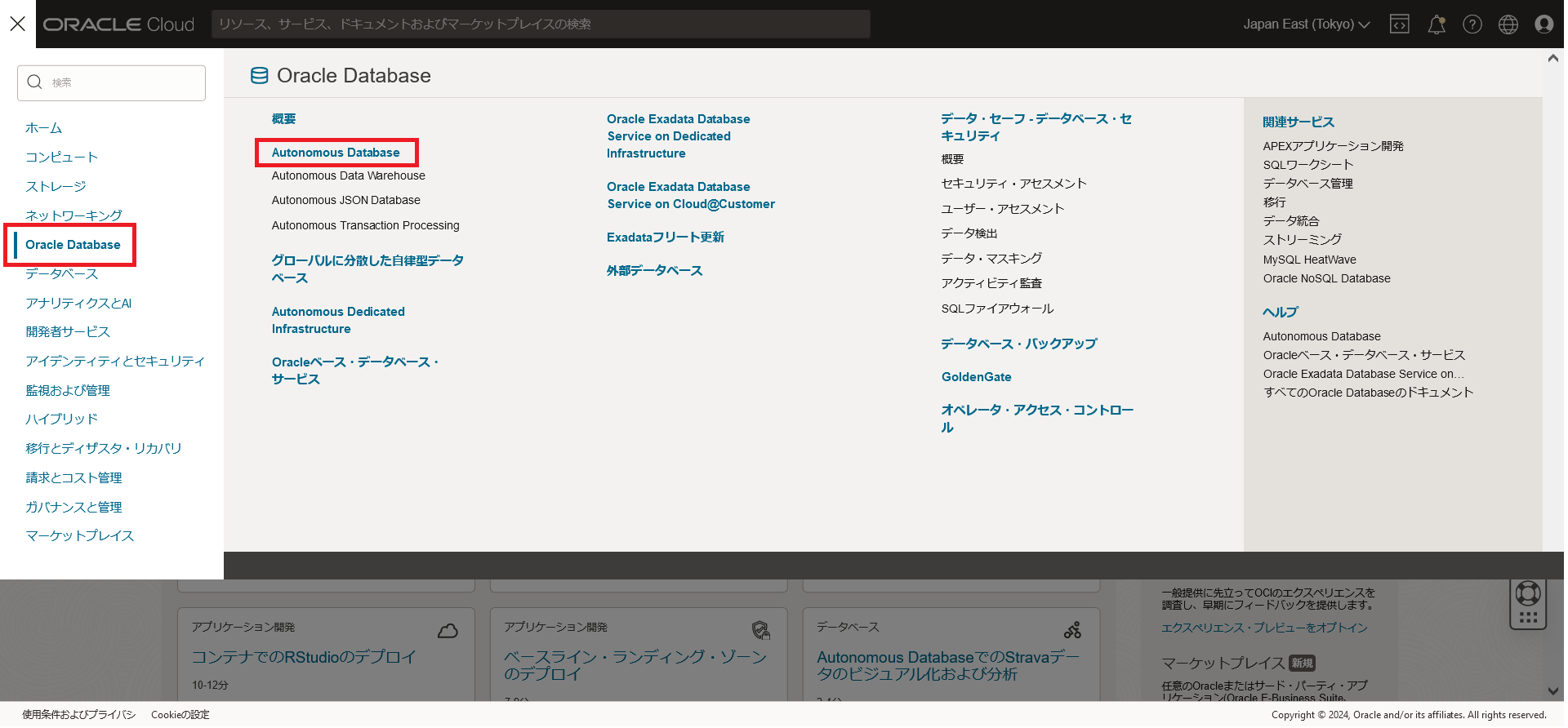Open Exadata Database Service on Cloud@Customer

click(x=691, y=195)
